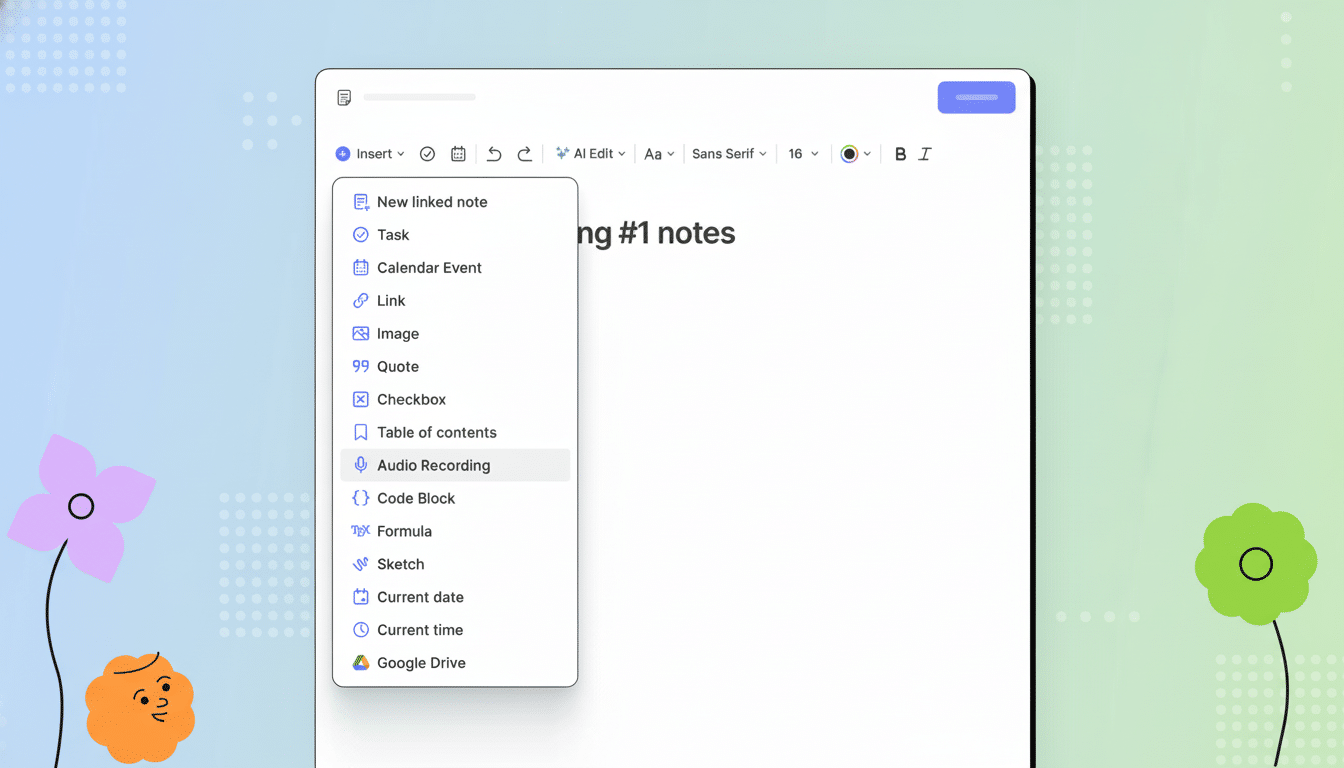This screenshot has width=1344, height=768.
Task: Create a Task from the toolbar check icon
Action: click(427, 153)
